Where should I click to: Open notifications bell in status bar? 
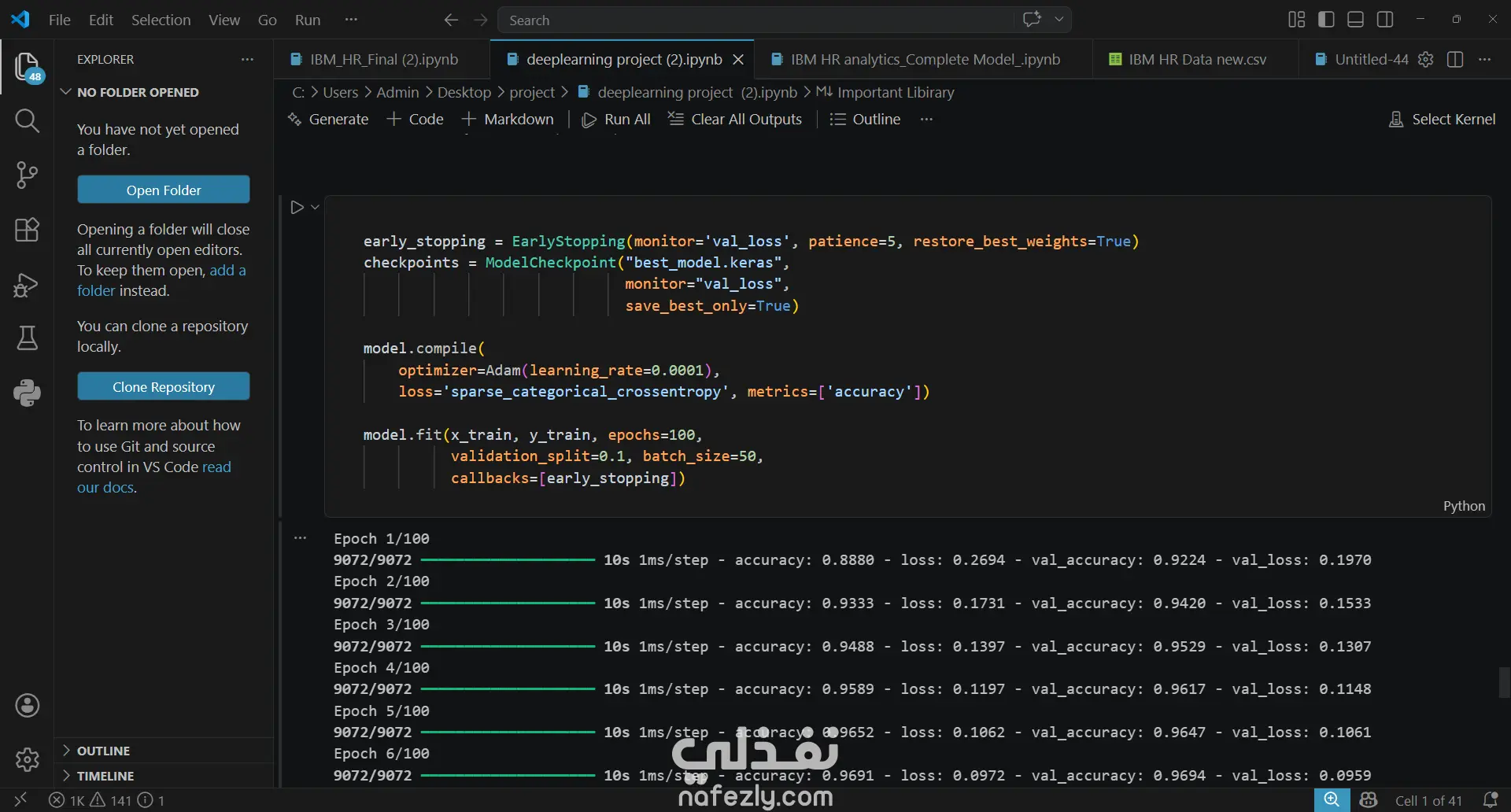point(1490,800)
